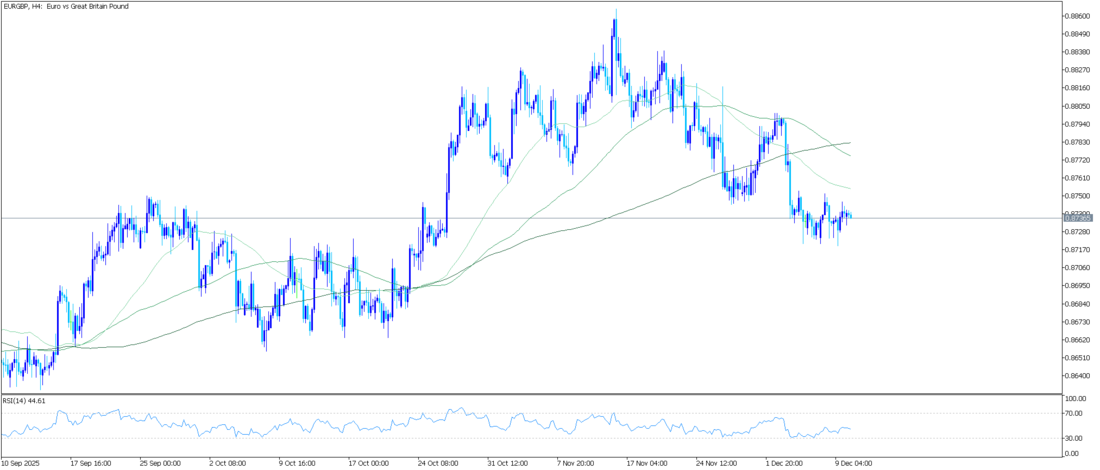The width and height of the screenshot is (1100, 470).
Task: Click the RSI 100.00 scale label
Action: (x=1077, y=399)
